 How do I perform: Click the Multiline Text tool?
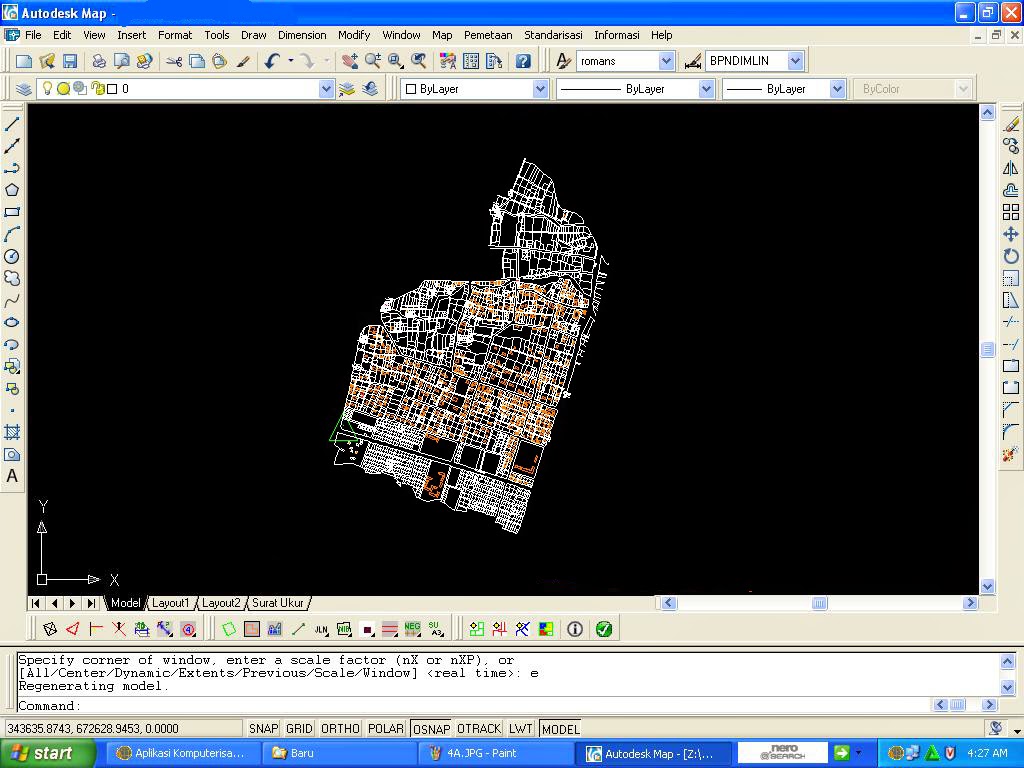pyautogui.click(x=12, y=477)
